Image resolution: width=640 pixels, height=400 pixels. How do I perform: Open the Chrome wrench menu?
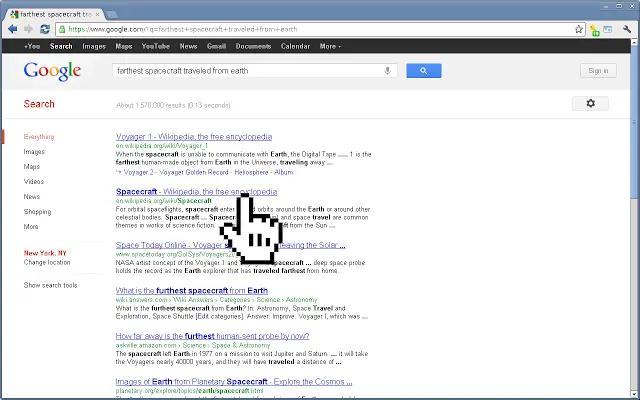627,29
